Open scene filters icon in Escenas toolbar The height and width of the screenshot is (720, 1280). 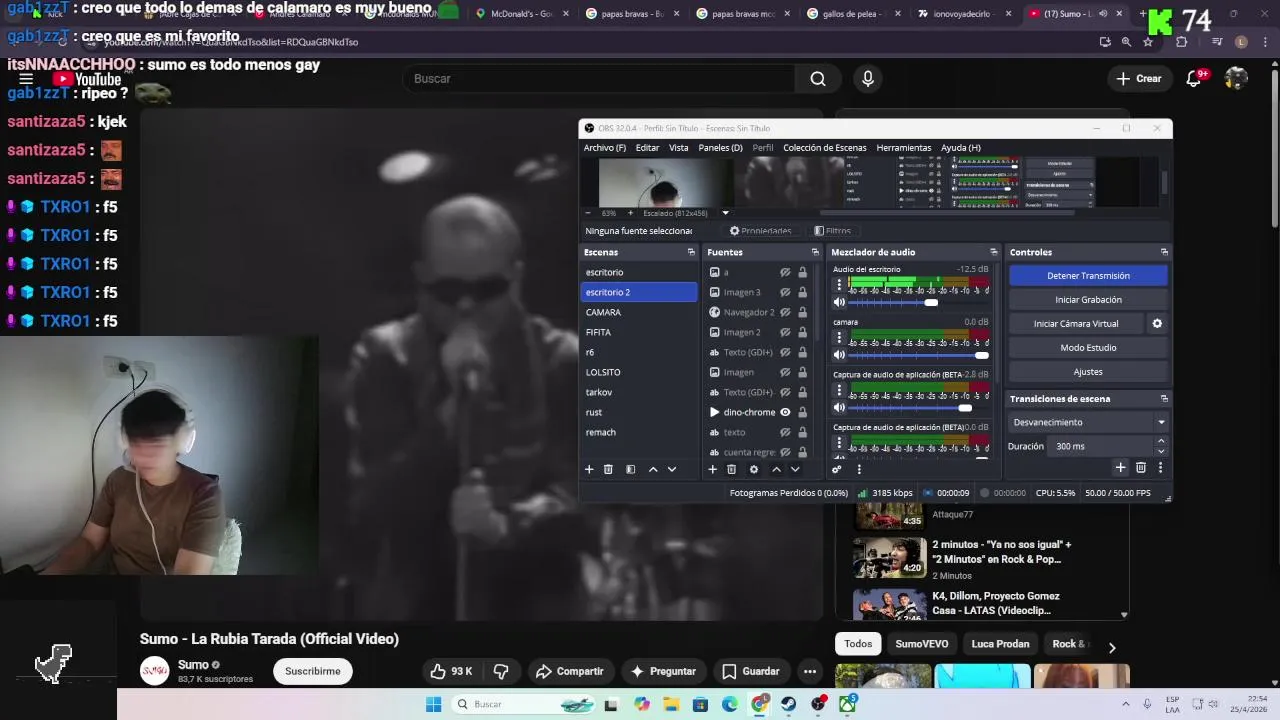(x=630, y=469)
